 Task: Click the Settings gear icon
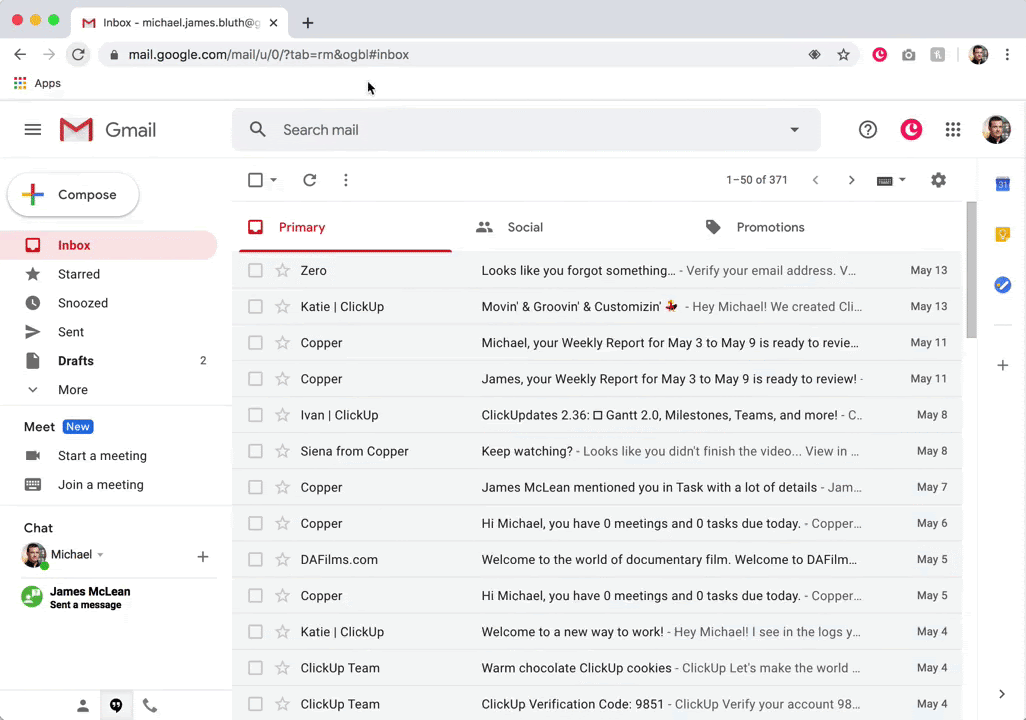[937, 180]
